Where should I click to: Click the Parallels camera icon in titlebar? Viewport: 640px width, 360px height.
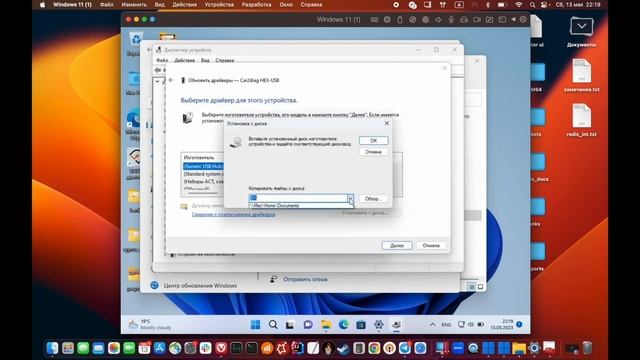477,20
